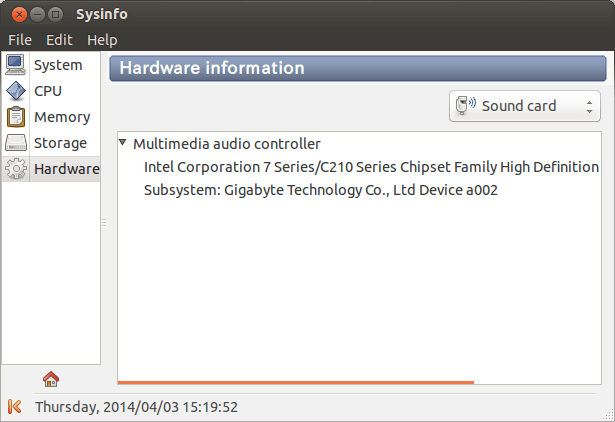Click the combo box up-down arrows
Screen dimensions: 615x422
pyautogui.click(x=589, y=105)
